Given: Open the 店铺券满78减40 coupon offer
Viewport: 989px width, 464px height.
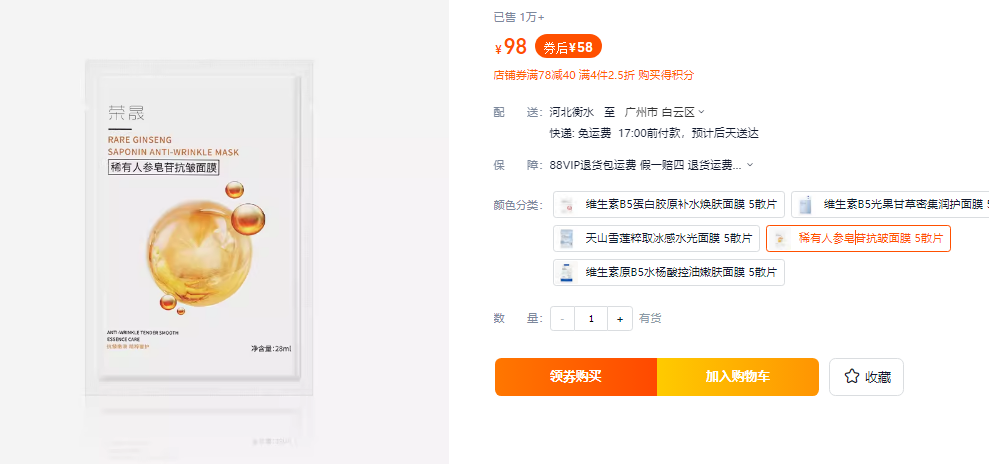Looking at the screenshot, I should tap(535, 75).
